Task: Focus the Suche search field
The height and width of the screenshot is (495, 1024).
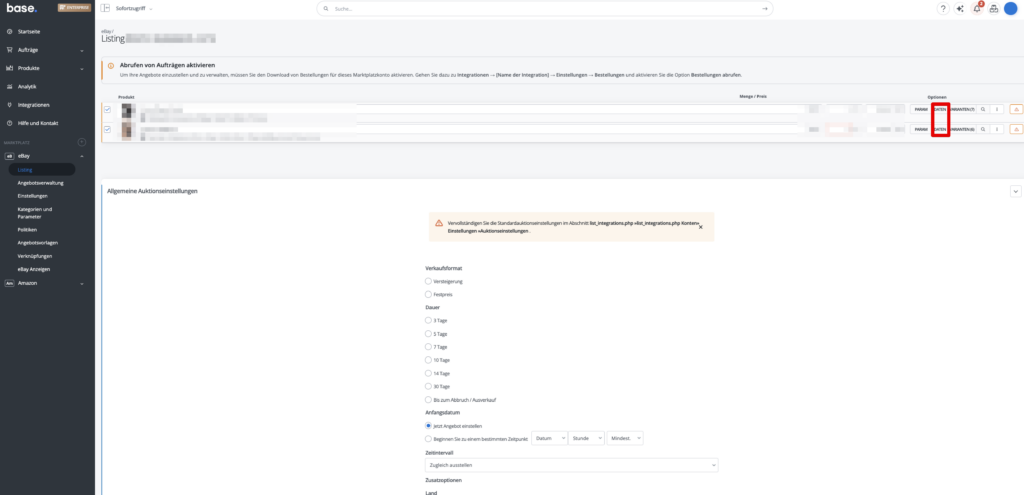Action: coord(545,8)
